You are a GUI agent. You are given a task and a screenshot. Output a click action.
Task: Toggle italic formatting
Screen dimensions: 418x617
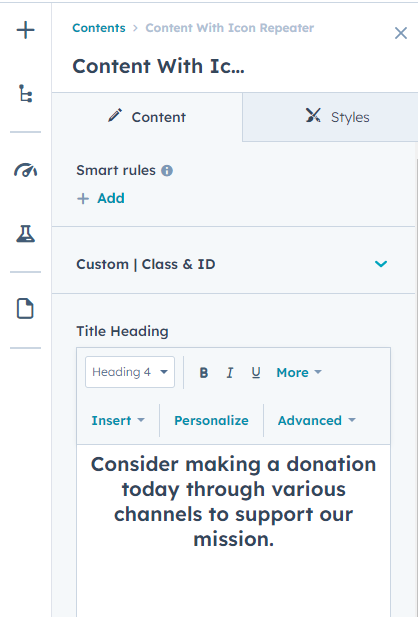pyautogui.click(x=230, y=373)
